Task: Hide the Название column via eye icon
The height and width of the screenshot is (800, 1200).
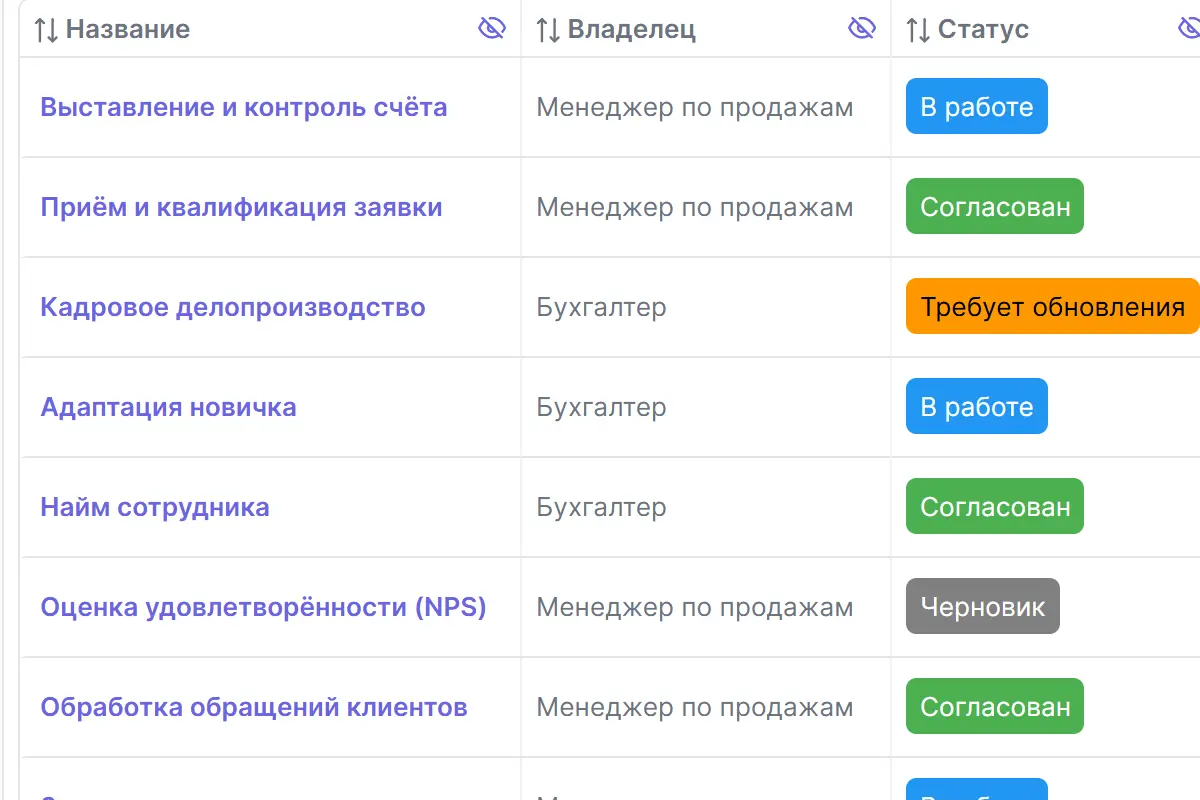Action: [x=492, y=29]
